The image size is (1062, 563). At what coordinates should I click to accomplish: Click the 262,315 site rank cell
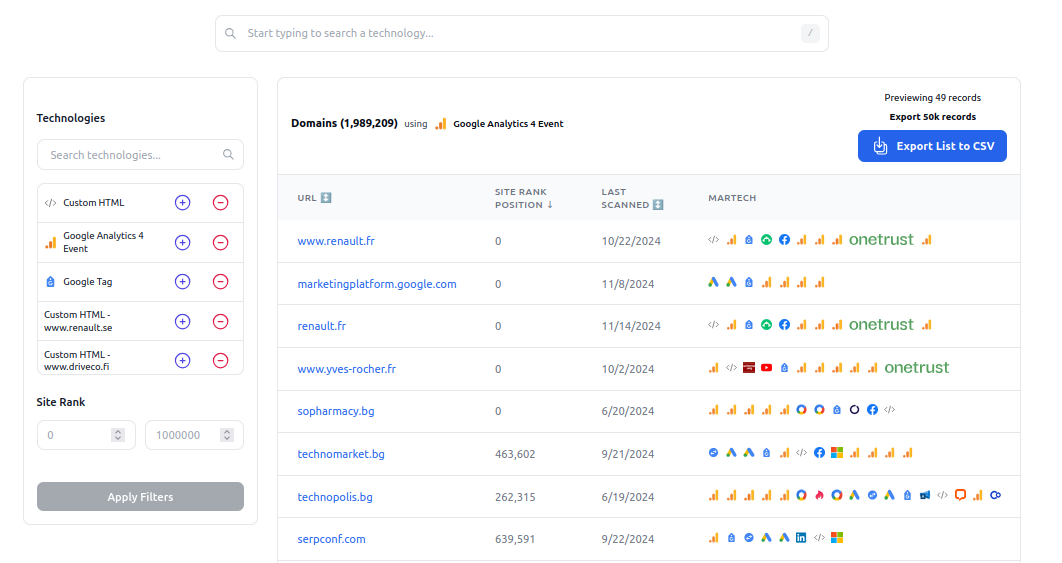[x=515, y=497]
